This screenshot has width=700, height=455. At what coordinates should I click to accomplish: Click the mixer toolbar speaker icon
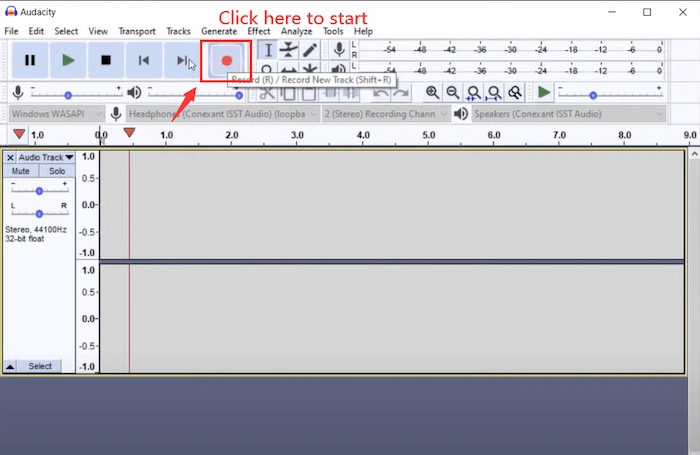point(134,92)
